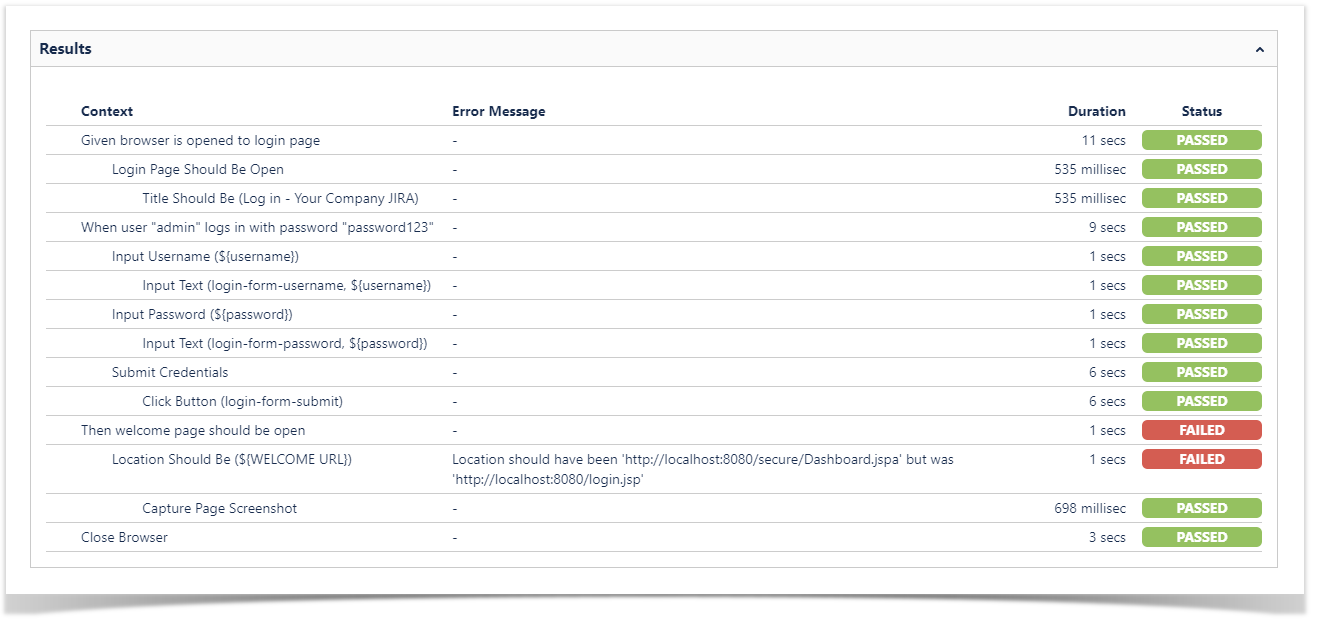Select 'Then welcome page should be open' step
The height and width of the screenshot is (623, 1318).
[x=193, y=430]
